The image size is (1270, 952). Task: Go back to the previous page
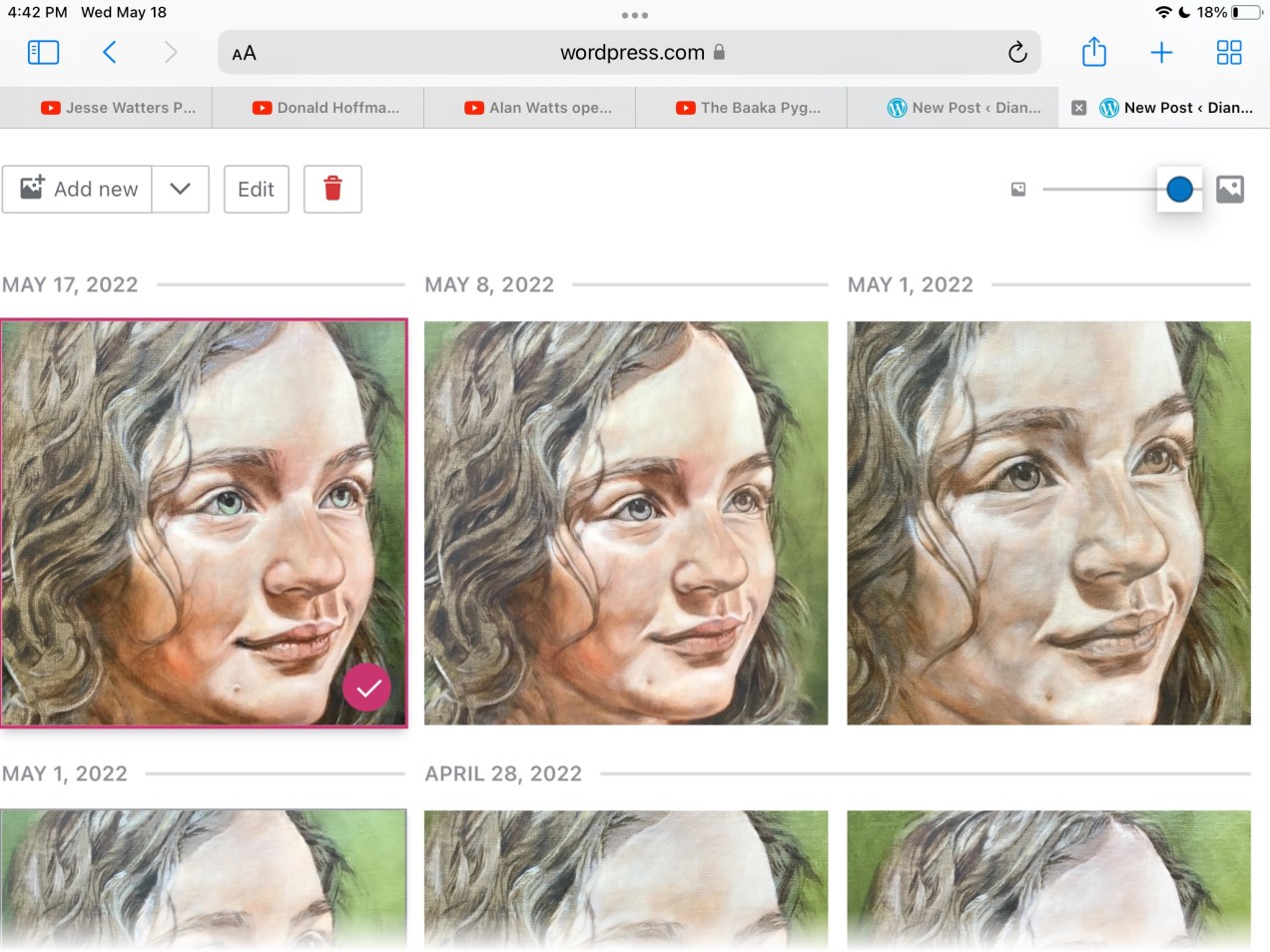click(x=110, y=52)
